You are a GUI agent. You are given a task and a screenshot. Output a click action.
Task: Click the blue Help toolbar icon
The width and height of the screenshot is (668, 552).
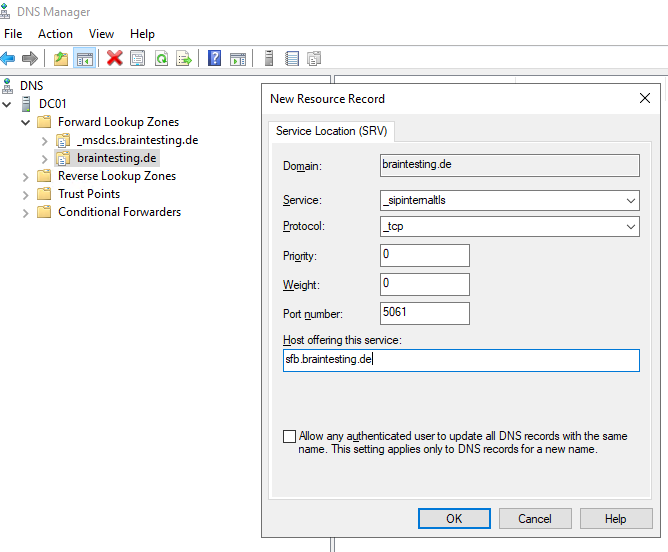coord(214,59)
